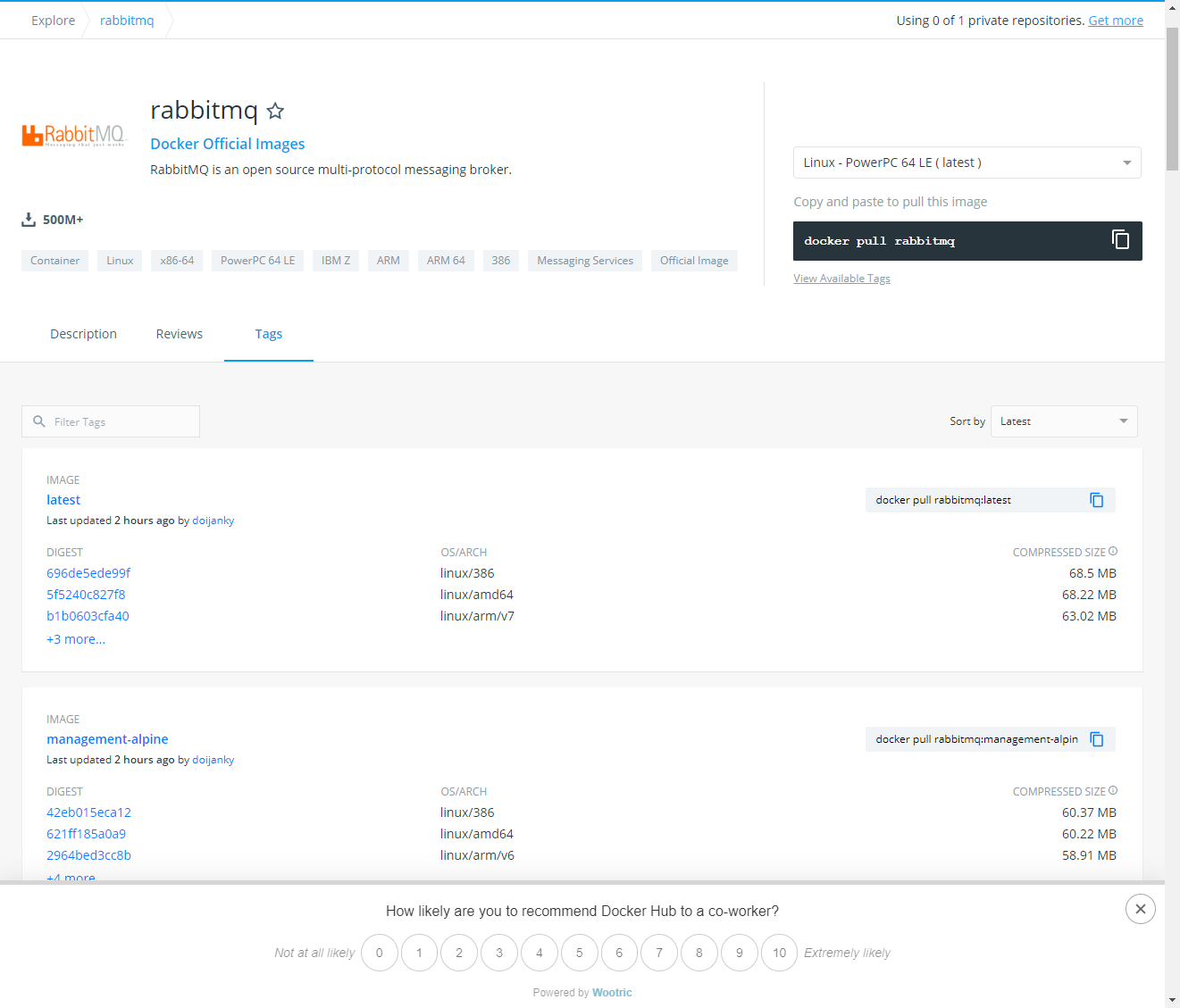This screenshot has height=1008, width=1180.
Task: Open doijanky profile under management-alpine
Action: click(213, 760)
